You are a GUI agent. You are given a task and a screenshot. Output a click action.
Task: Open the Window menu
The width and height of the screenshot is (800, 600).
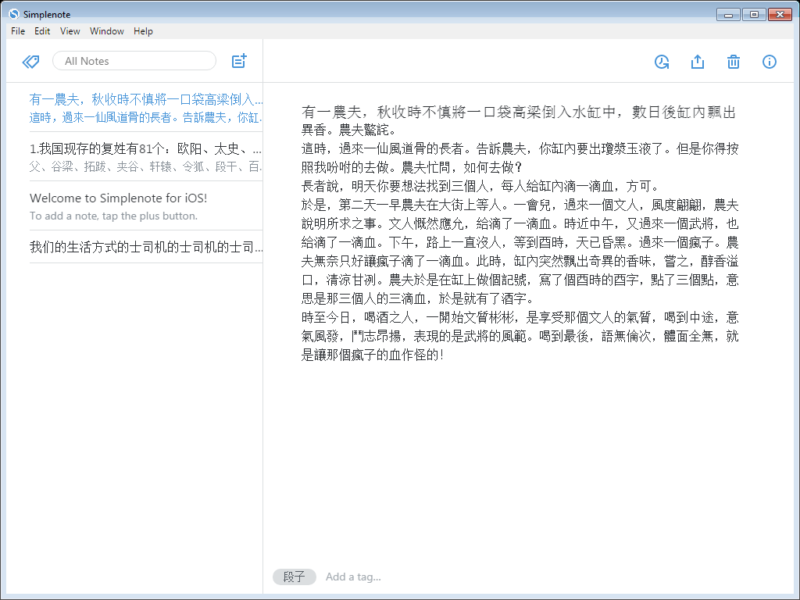point(107,32)
